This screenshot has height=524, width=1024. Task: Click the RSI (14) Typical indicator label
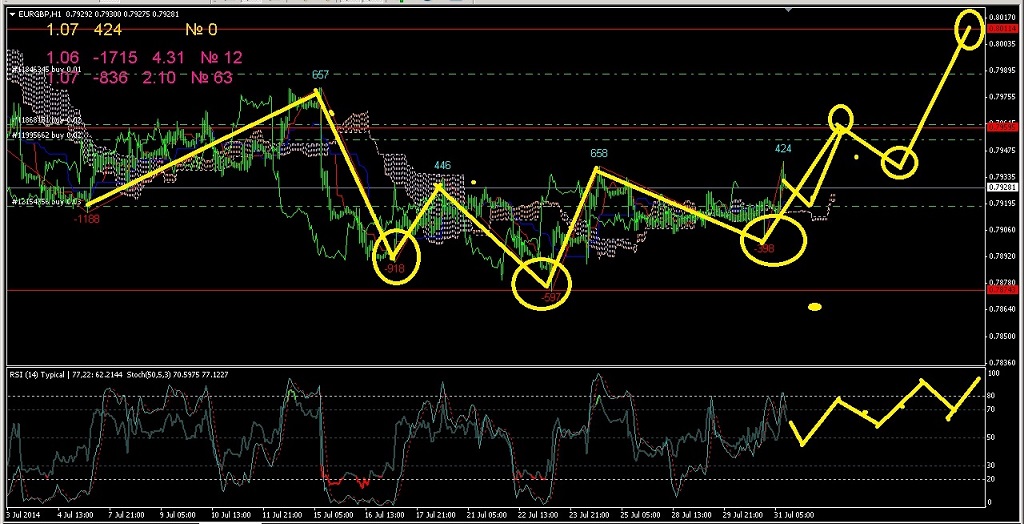coord(41,375)
